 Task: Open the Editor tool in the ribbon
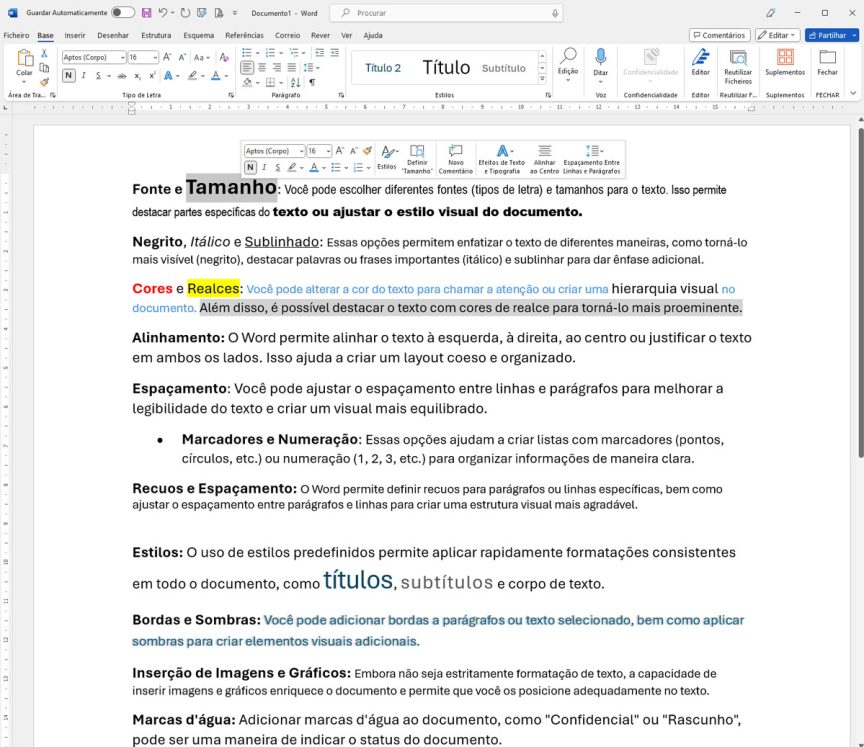click(x=700, y=60)
